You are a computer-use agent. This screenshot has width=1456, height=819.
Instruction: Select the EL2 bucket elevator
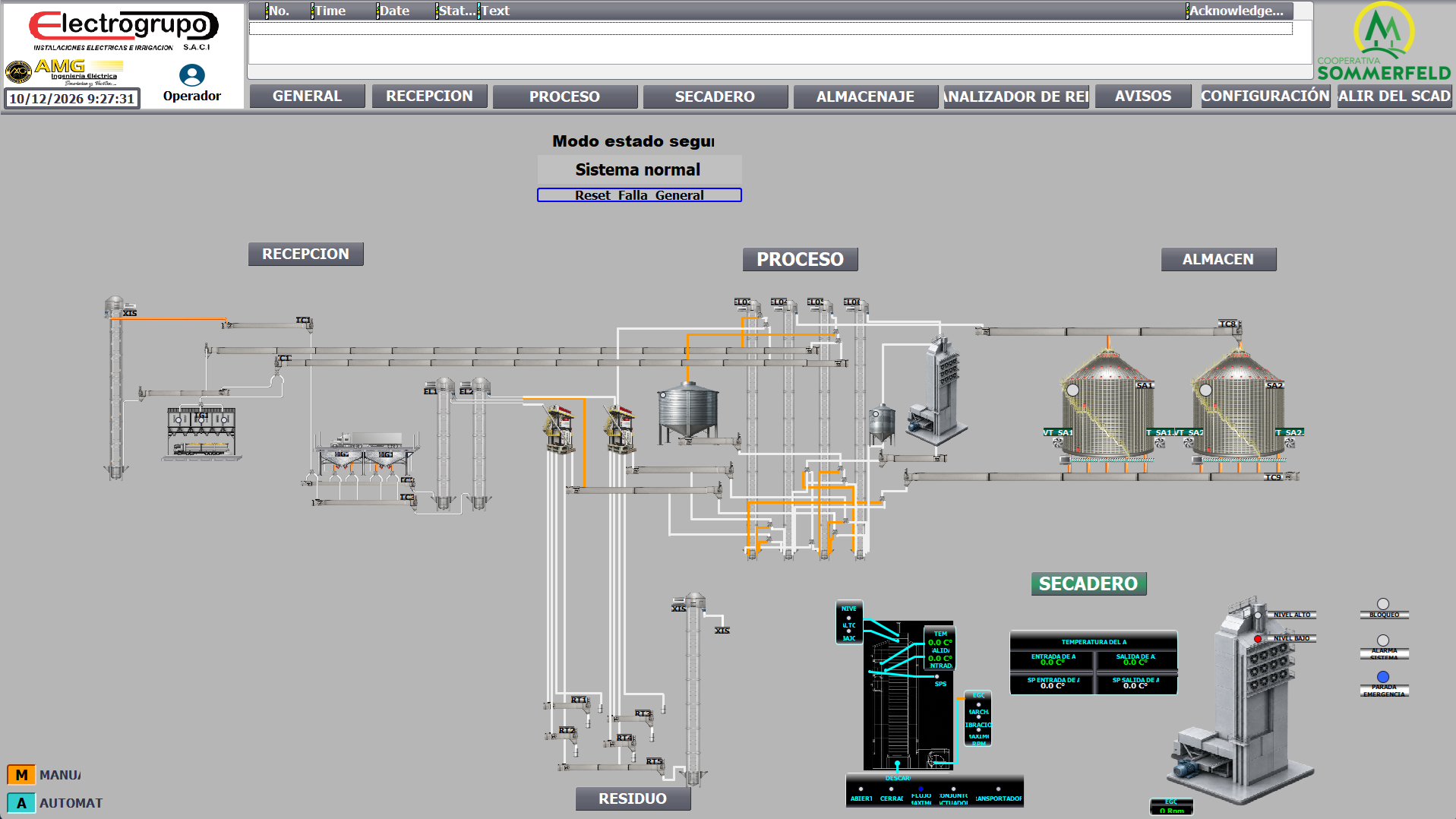[x=479, y=443]
